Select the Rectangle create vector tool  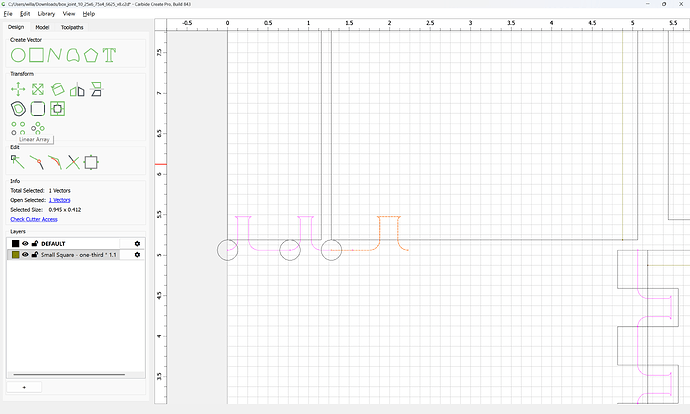(x=37, y=55)
